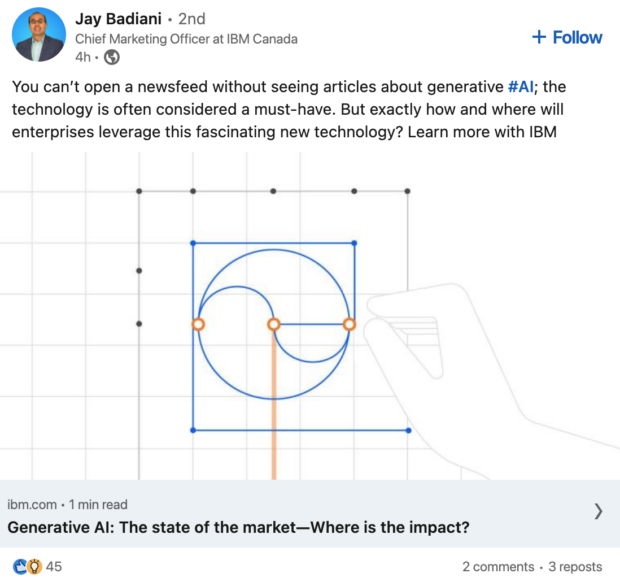
Task: Show the 2 comments
Action: (x=497, y=567)
